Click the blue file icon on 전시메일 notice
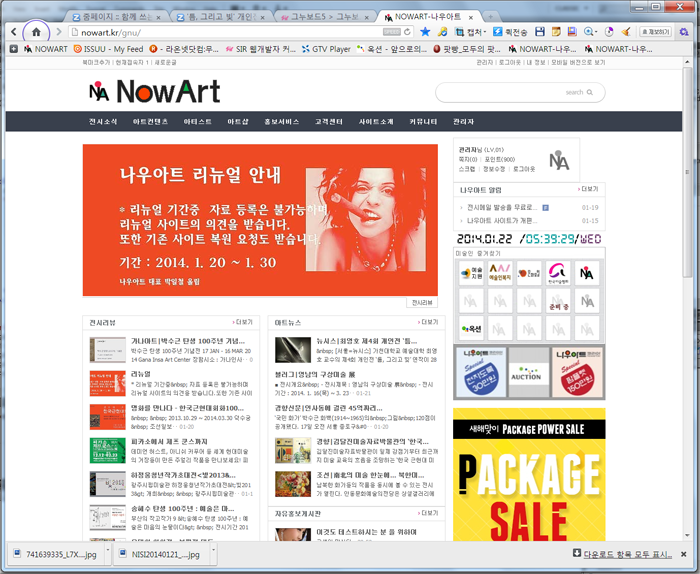 546,208
